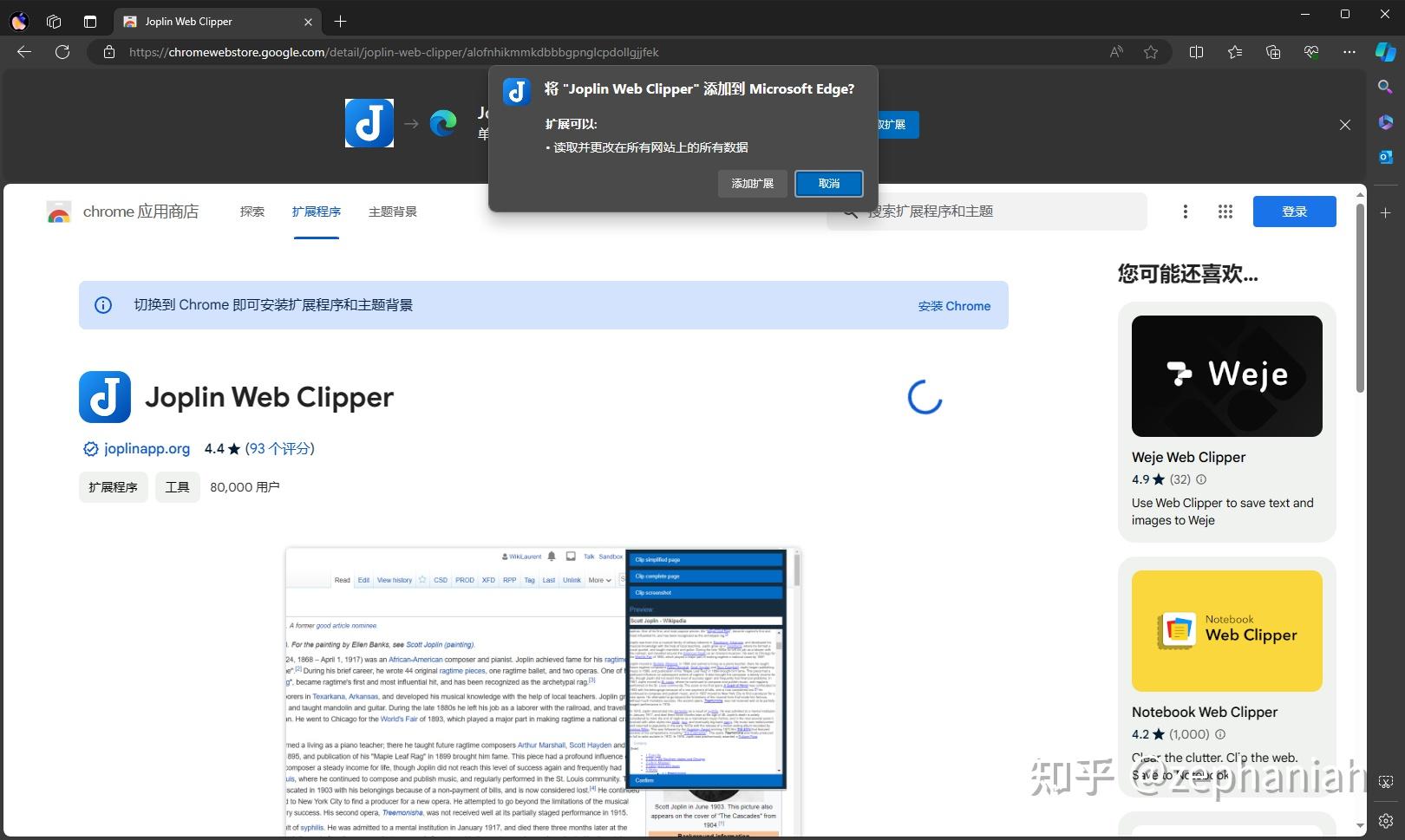Open Browser essentials heart icon

click(1311, 52)
